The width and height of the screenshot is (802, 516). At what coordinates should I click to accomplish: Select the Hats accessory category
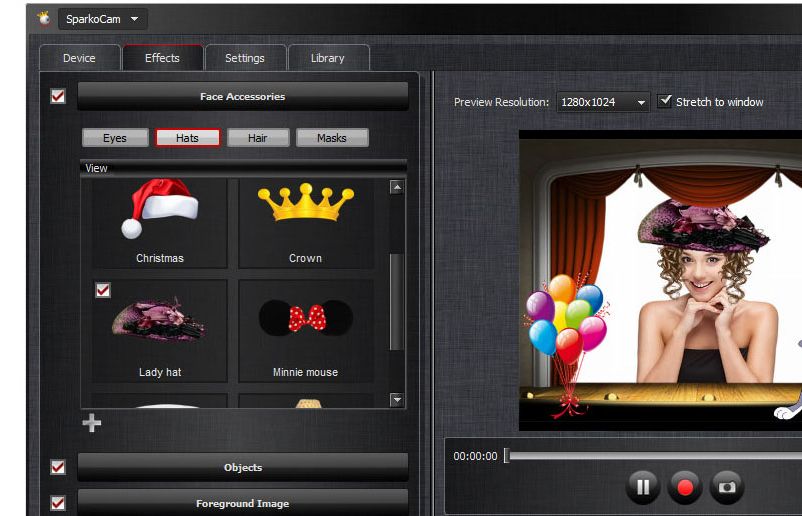click(187, 138)
